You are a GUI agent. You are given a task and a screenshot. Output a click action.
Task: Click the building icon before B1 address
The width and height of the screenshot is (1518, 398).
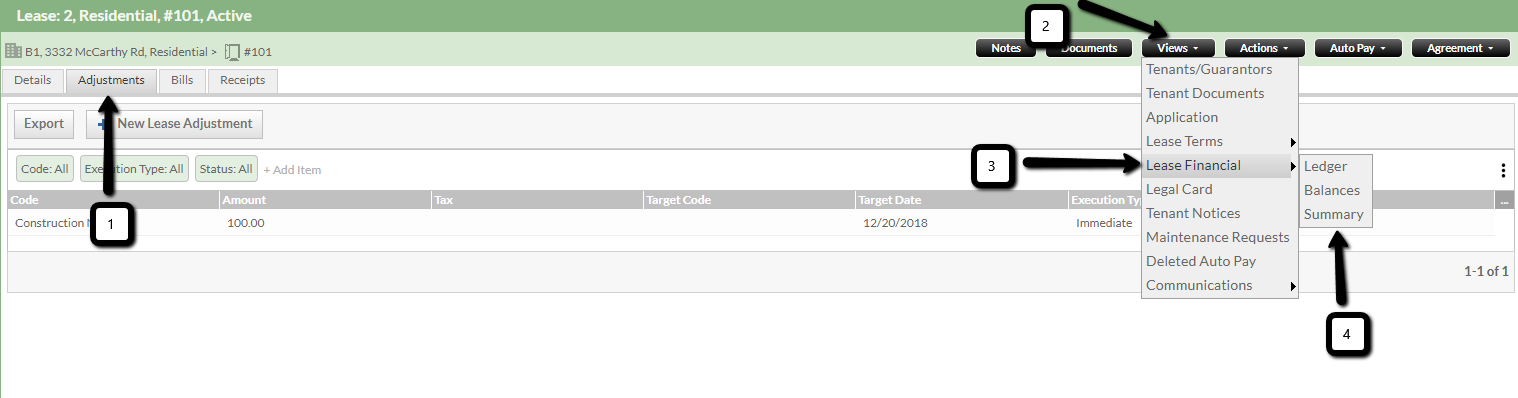14,50
